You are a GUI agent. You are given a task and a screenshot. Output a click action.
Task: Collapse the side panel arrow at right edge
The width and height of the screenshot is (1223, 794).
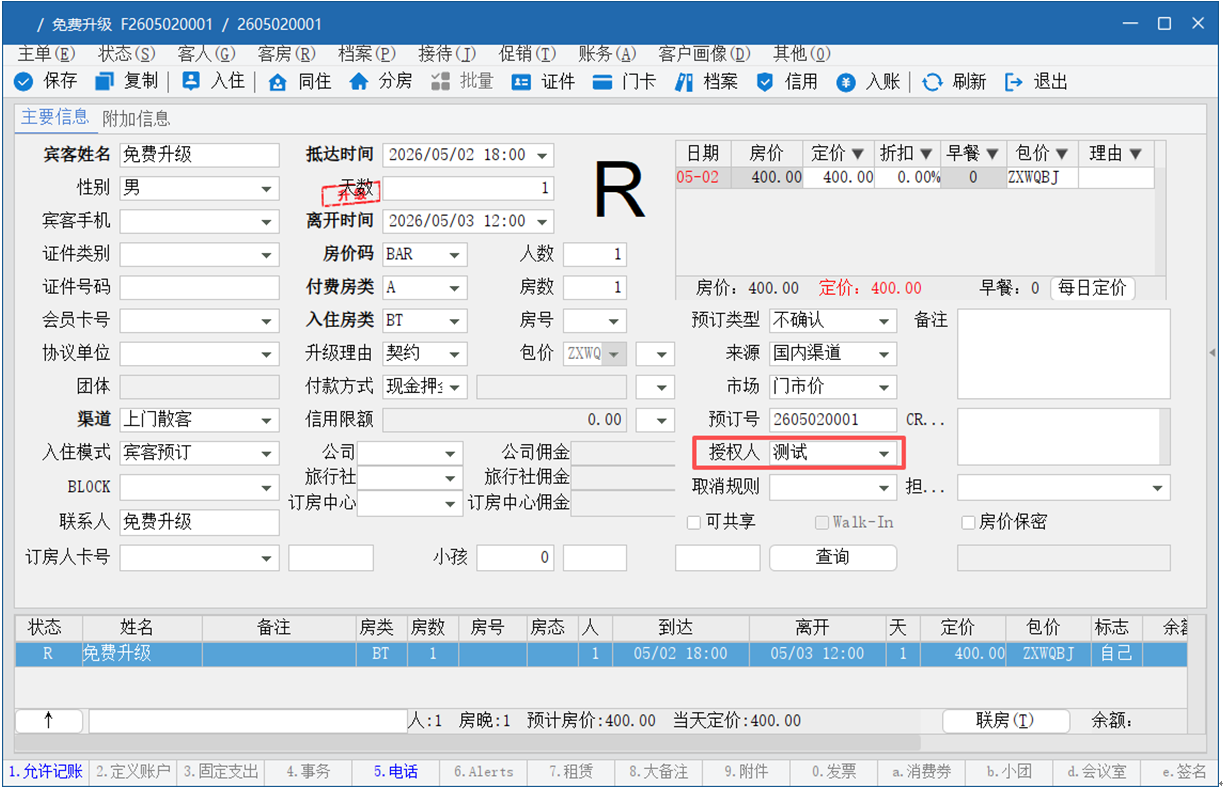(1213, 352)
